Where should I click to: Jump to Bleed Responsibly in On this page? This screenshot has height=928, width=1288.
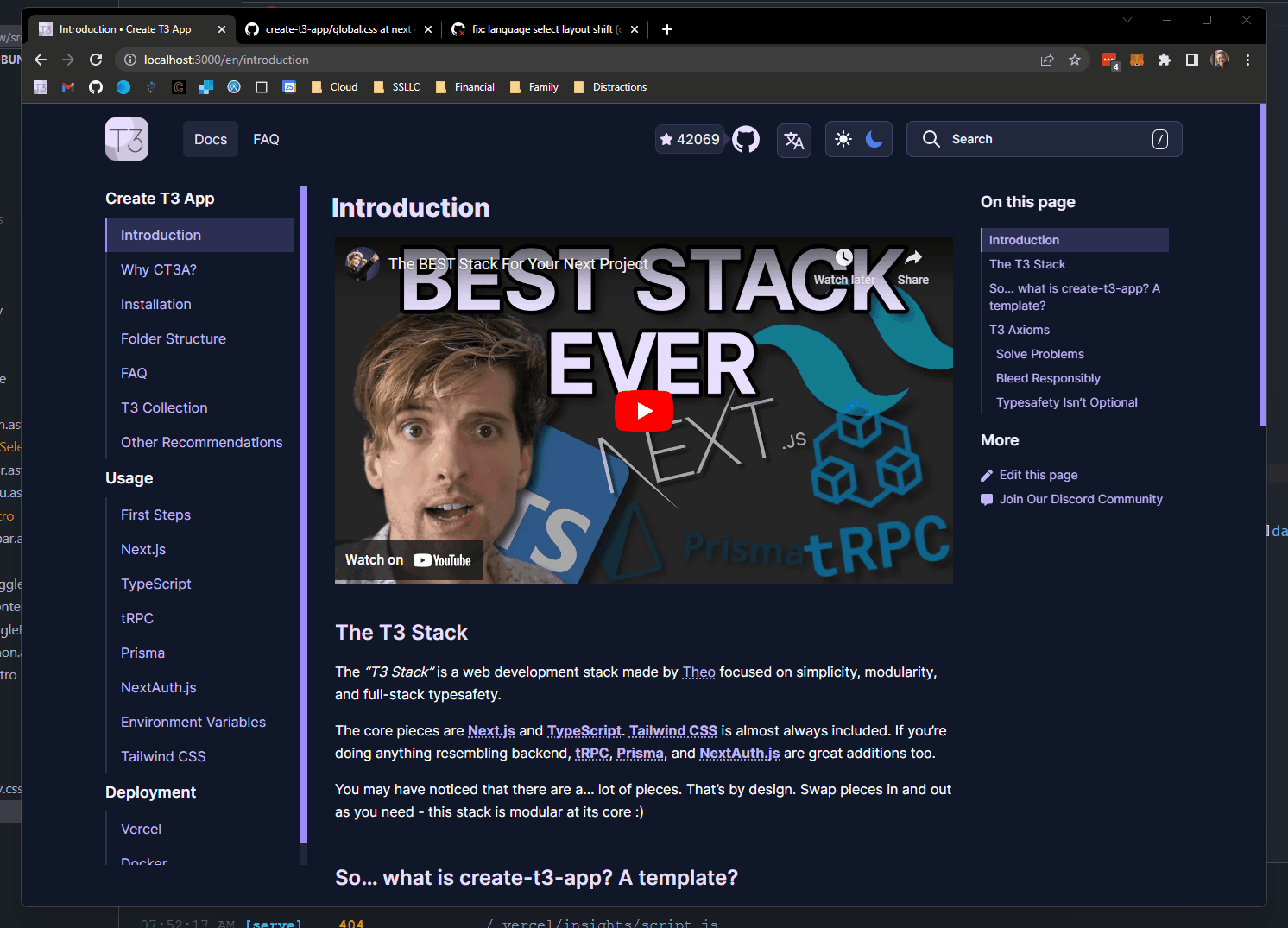click(1048, 378)
